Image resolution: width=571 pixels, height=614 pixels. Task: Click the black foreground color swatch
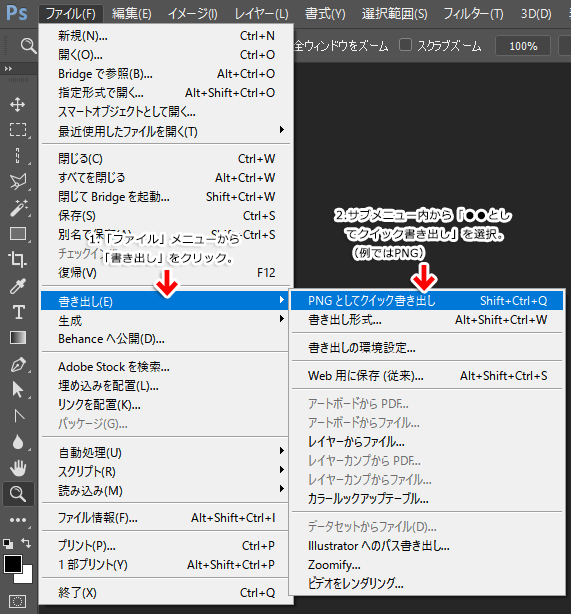pos(13,564)
